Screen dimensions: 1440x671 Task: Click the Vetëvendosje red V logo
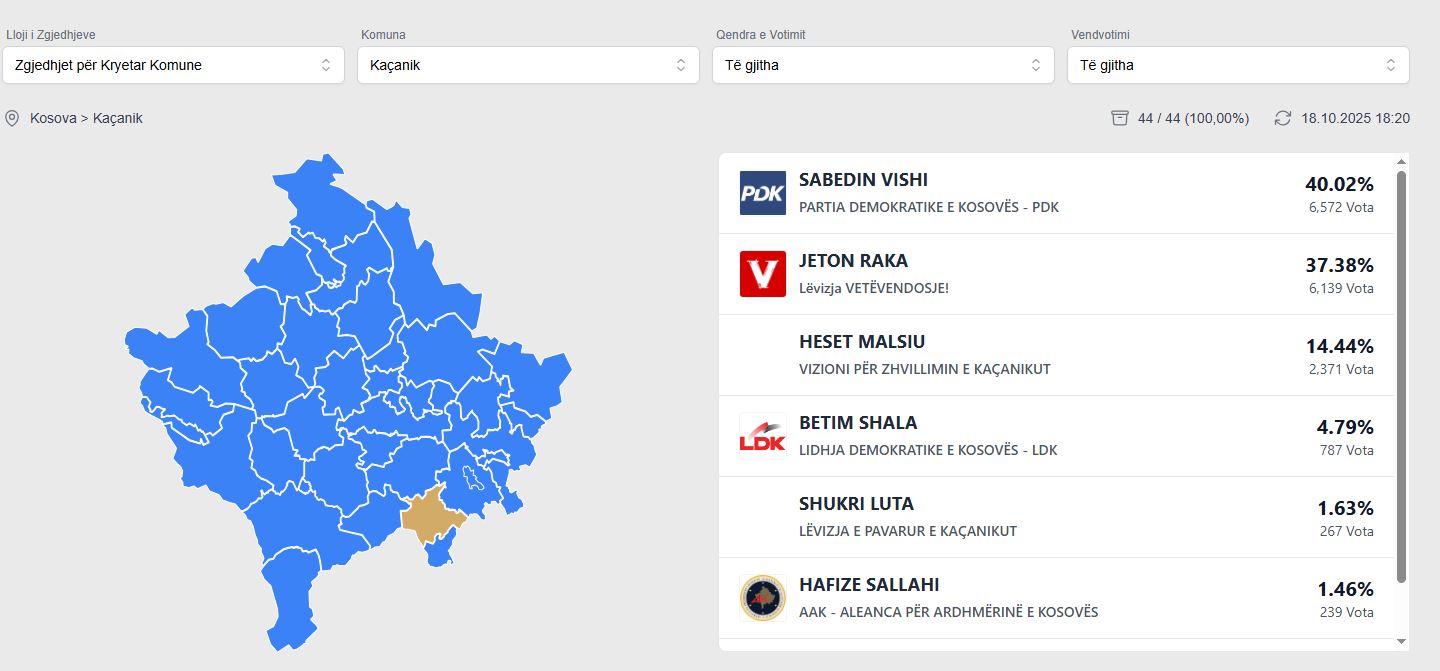pyautogui.click(x=762, y=274)
